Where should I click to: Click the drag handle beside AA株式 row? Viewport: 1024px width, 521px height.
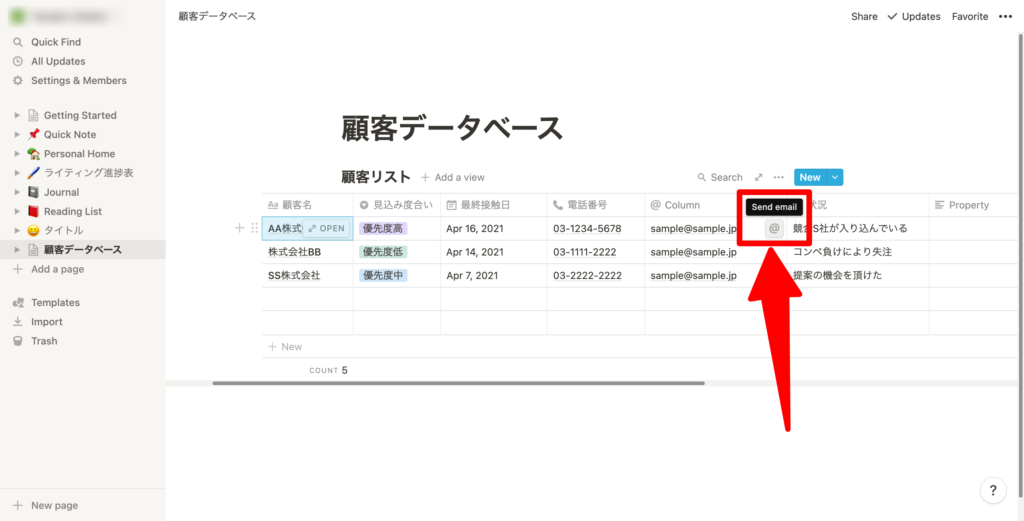pyautogui.click(x=255, y=228)
